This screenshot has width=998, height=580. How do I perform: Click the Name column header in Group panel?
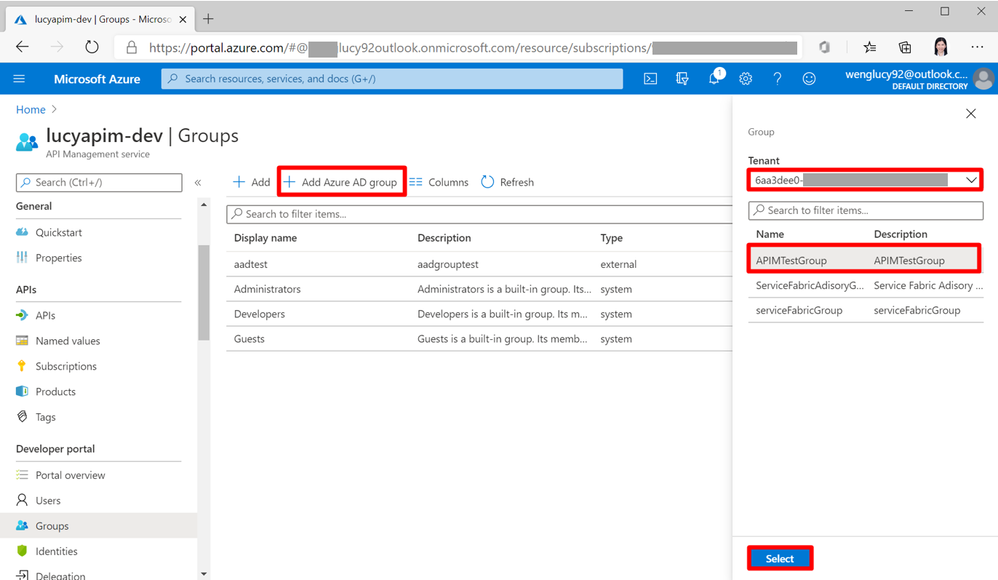tap(770, 234)
